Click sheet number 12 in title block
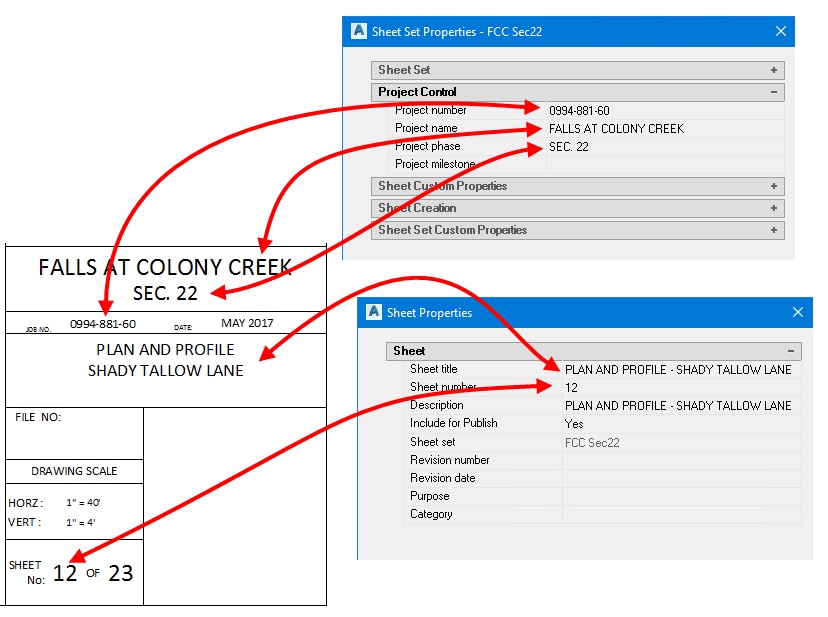The image size is (828, 617). tap(65, 573)
